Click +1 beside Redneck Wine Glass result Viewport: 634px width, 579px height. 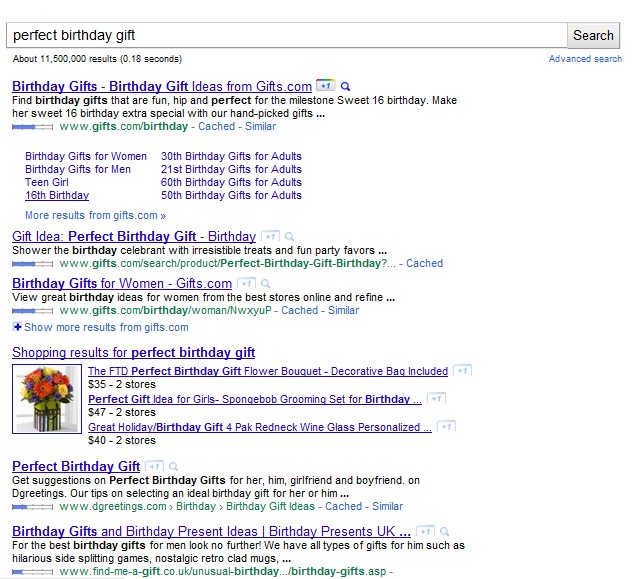pos(447,426)
